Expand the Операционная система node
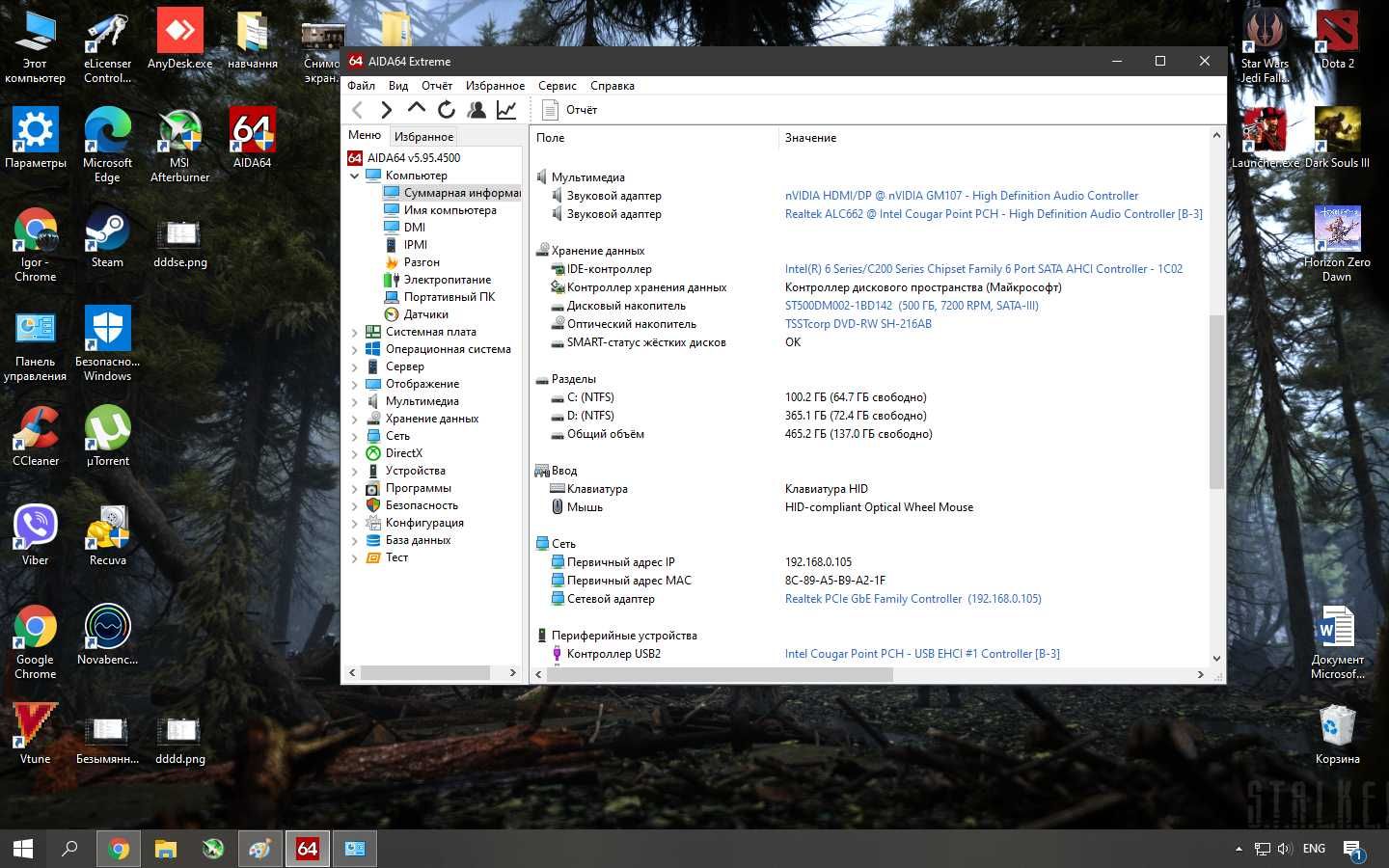This screenshot has width=1389, height=868. (x=354, y=349)
